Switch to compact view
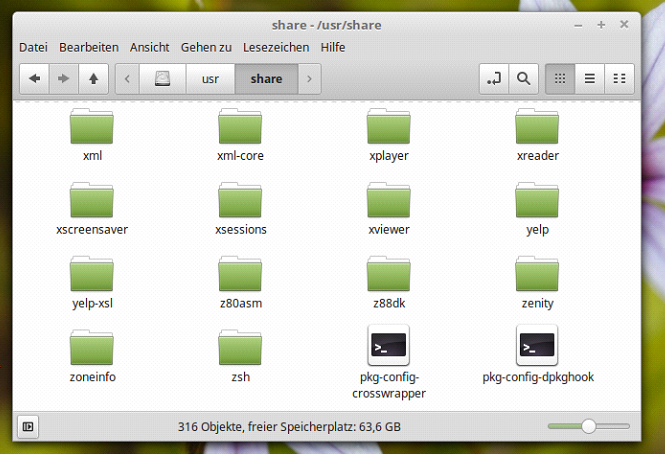Viewport: 665px width, 454px height. [x=619, y=79]
